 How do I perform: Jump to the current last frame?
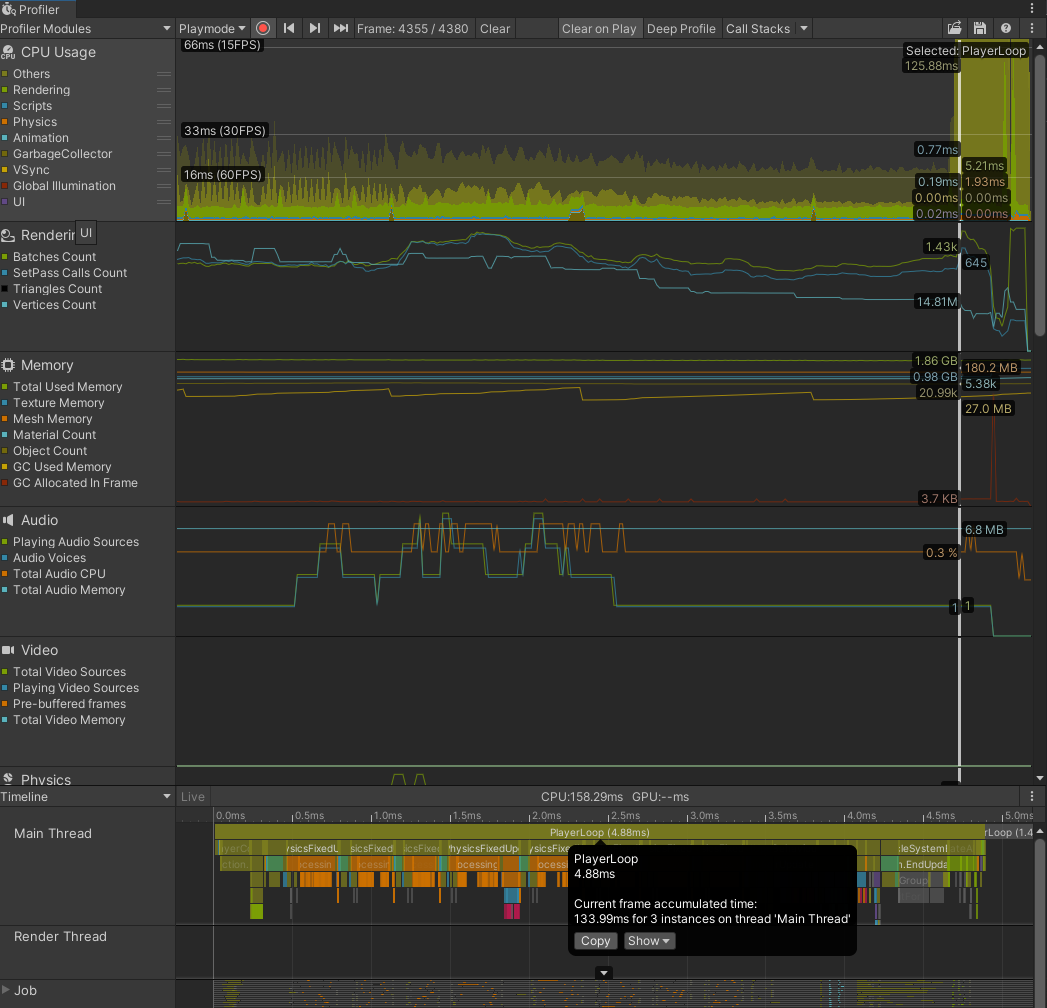[341, 29]
